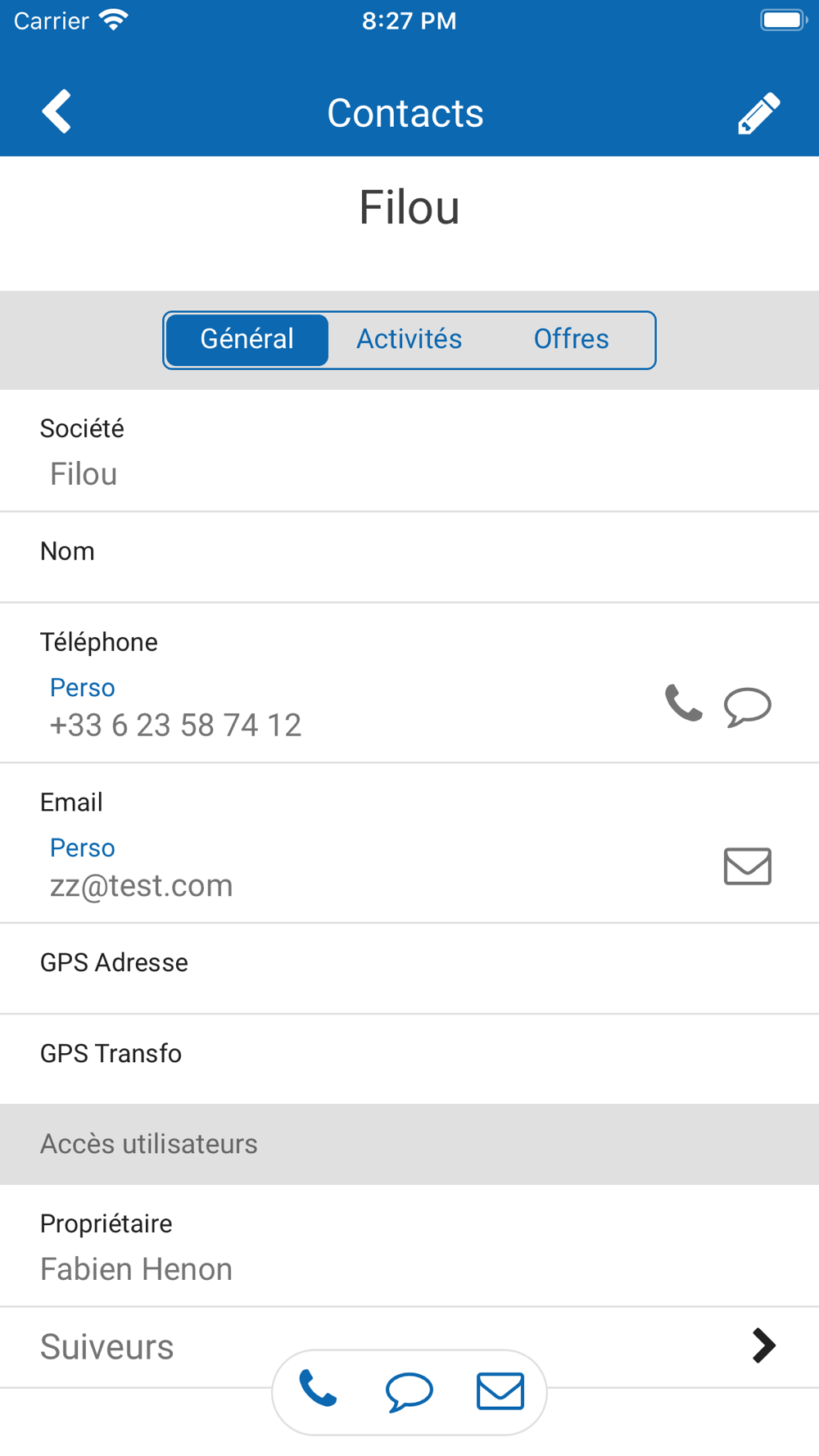Tap blue phone icon in floating bar
The image size is (819, 1456).
[x=318, y=1389]
